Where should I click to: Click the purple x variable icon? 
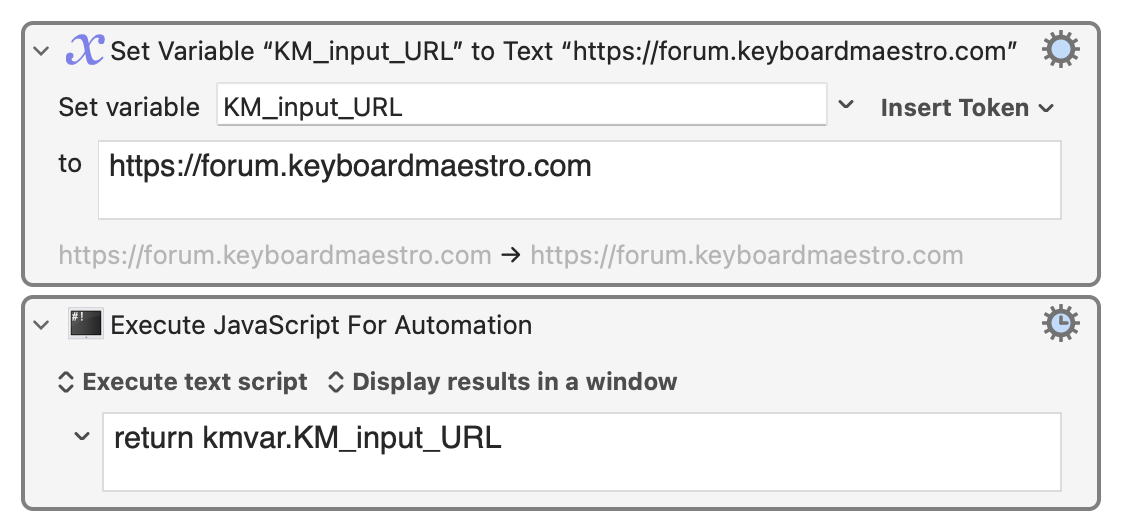84,51
